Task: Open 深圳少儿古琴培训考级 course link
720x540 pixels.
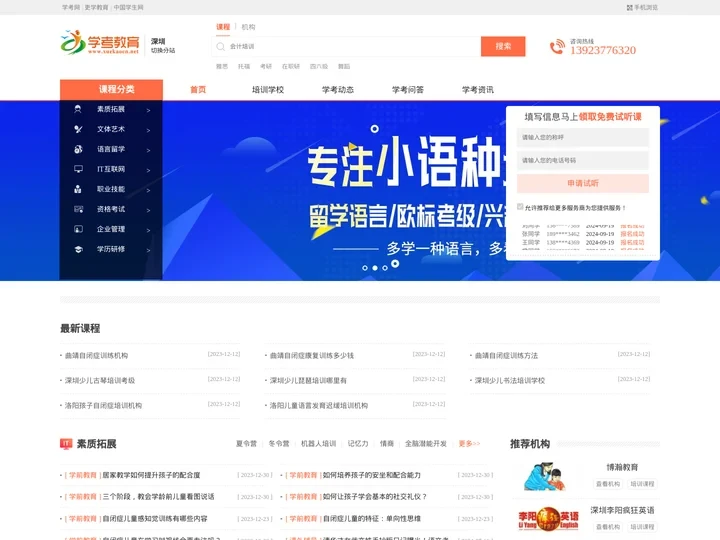Action: click(x=100, y=380)
